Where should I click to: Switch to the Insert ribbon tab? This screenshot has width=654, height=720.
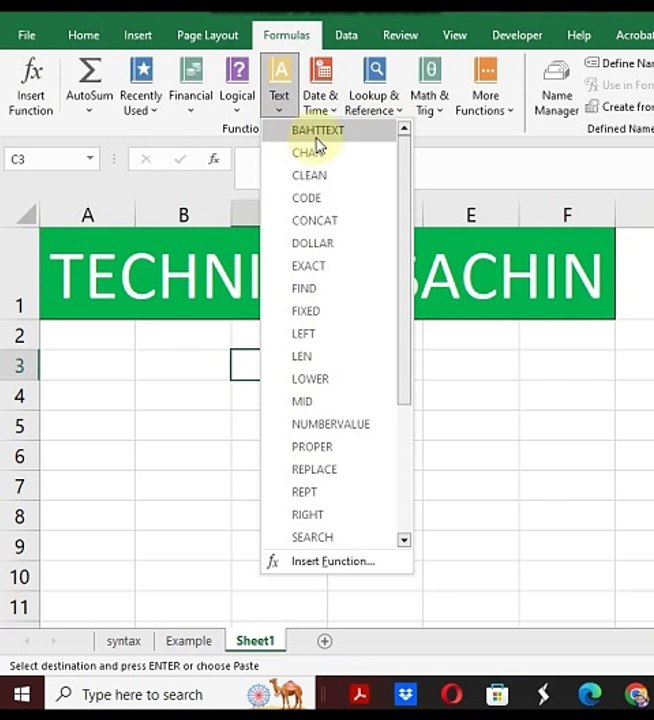(x=138, y=35)
